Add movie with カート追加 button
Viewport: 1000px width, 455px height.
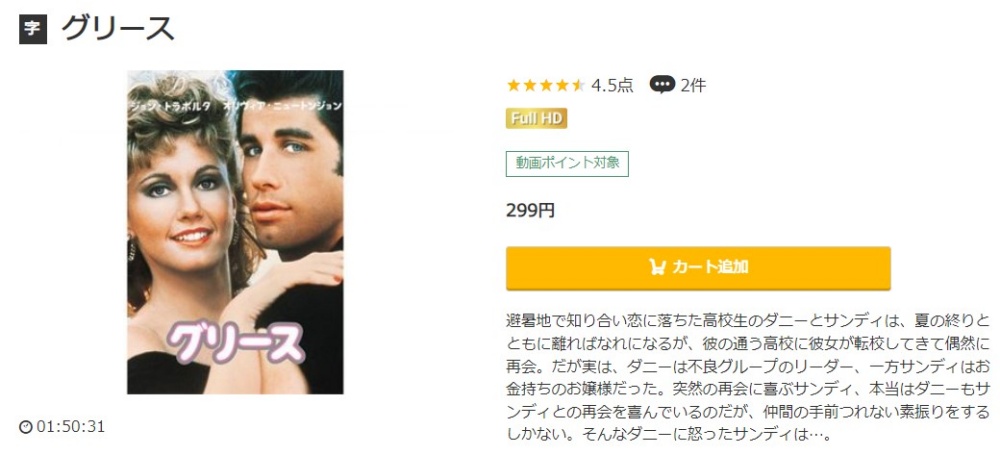(698, 268)
